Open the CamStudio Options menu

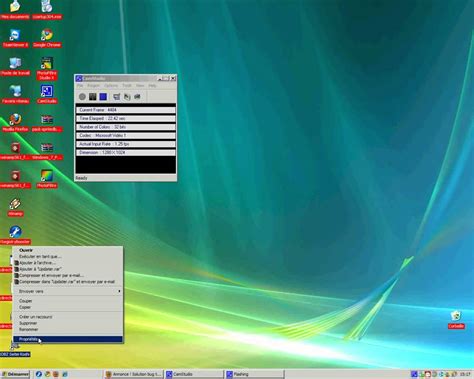[x=111, y=86]
